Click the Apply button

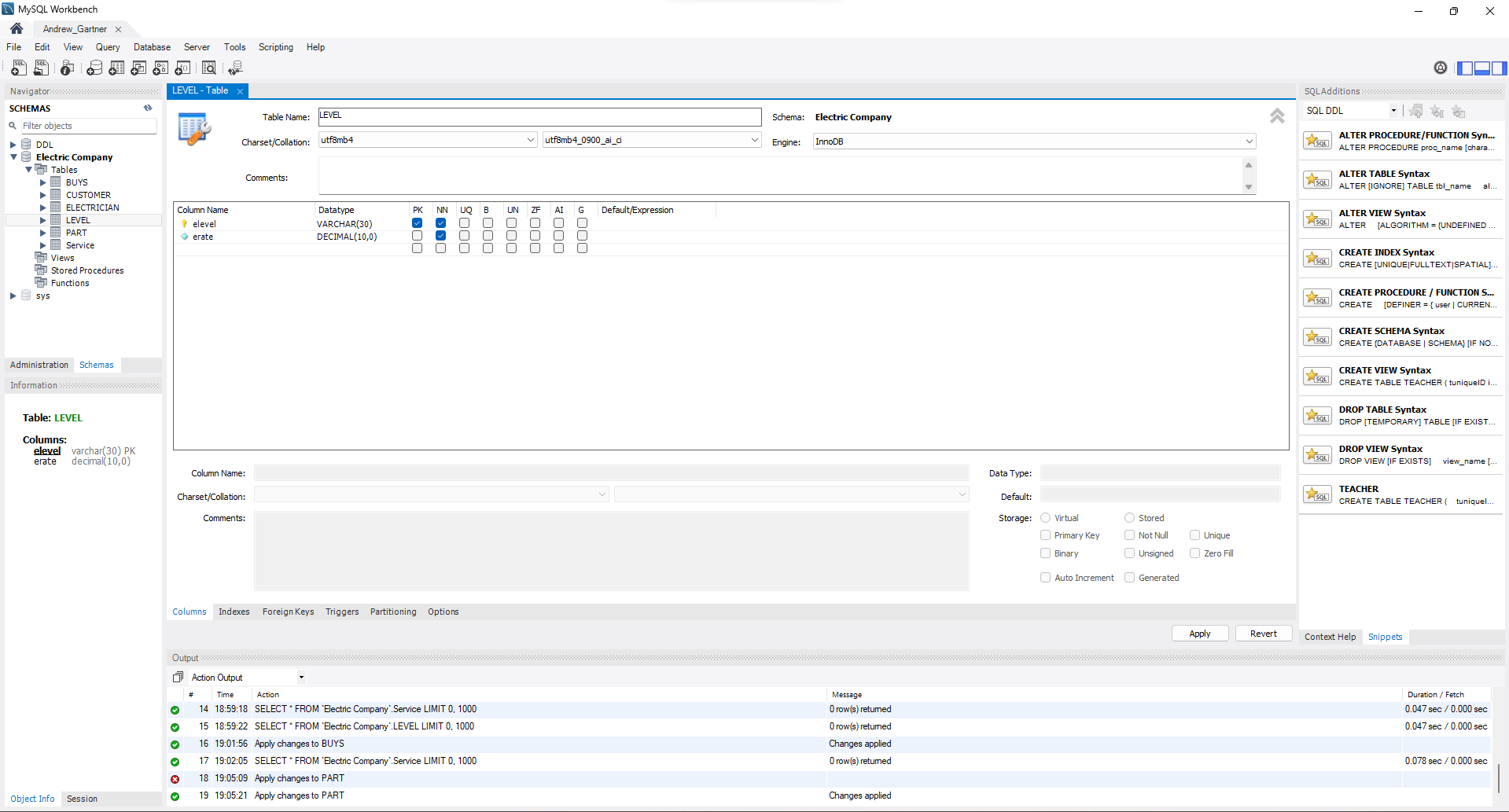(x=1200, y=634)
